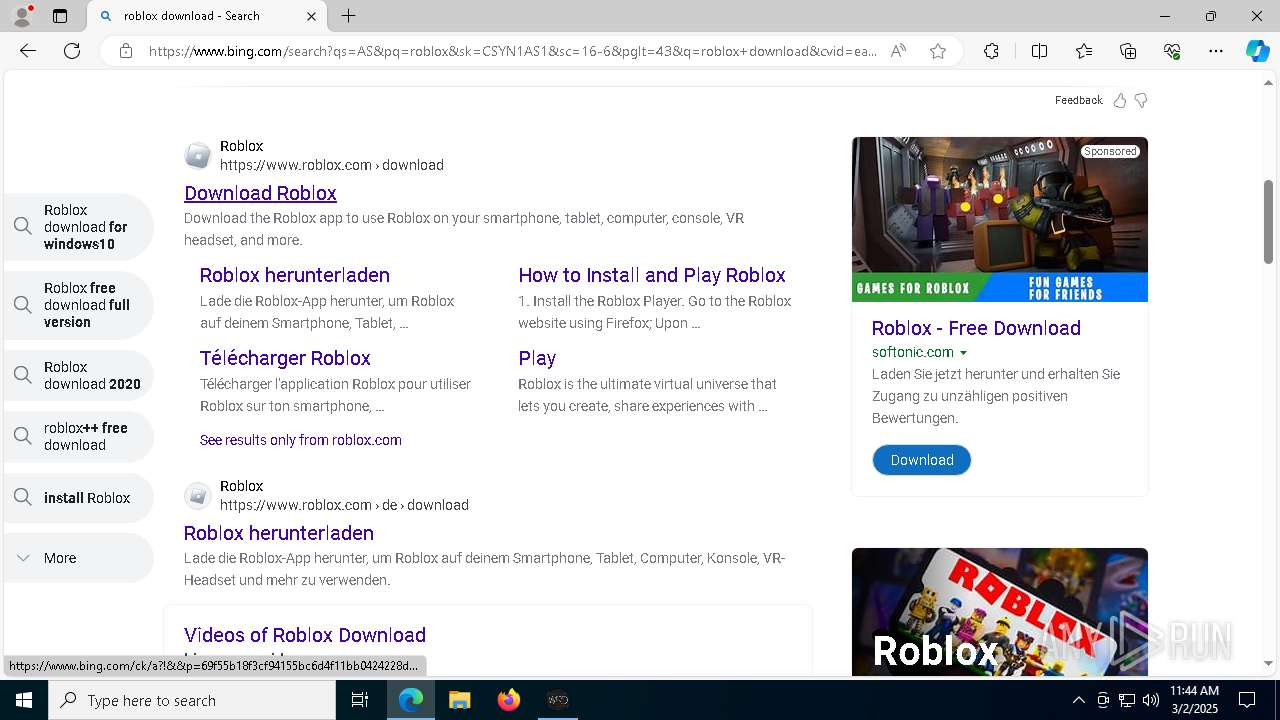Open a new tab with plus

pos(348,16)
